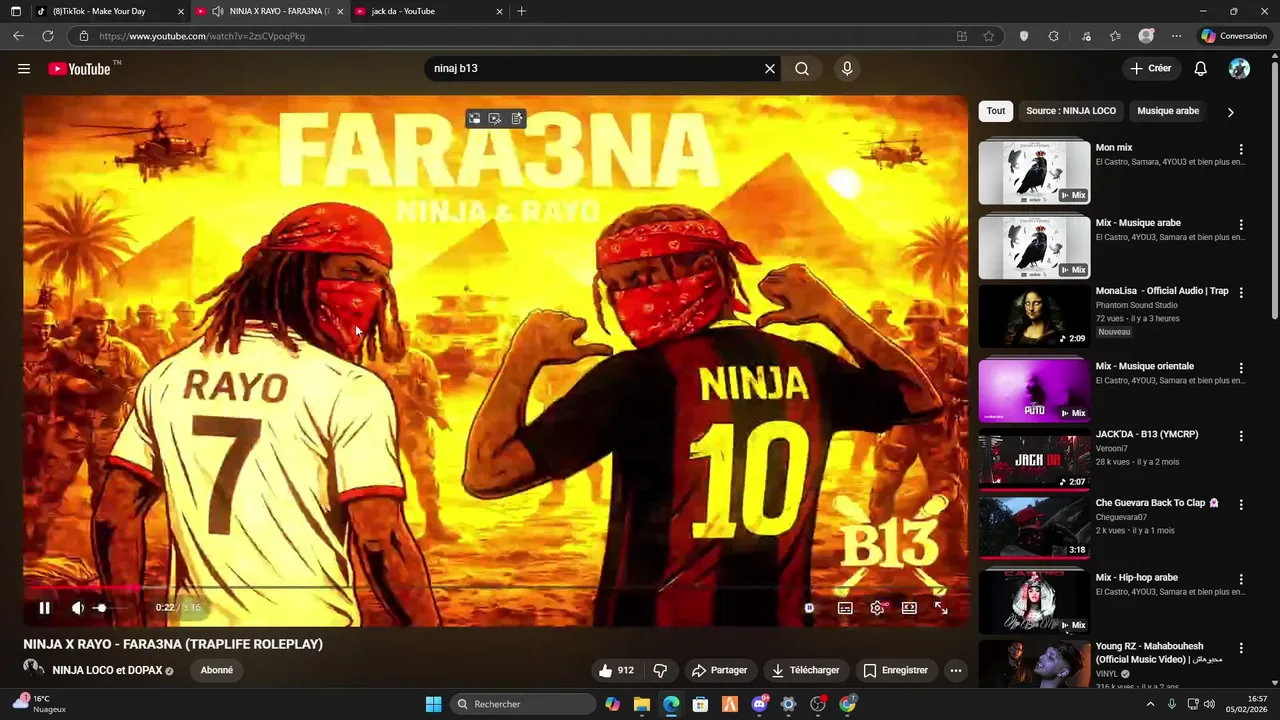This screenshot has width=1280, height=720.
Task: Select the 'Tout' filter chip
Action: pos(996,111)
